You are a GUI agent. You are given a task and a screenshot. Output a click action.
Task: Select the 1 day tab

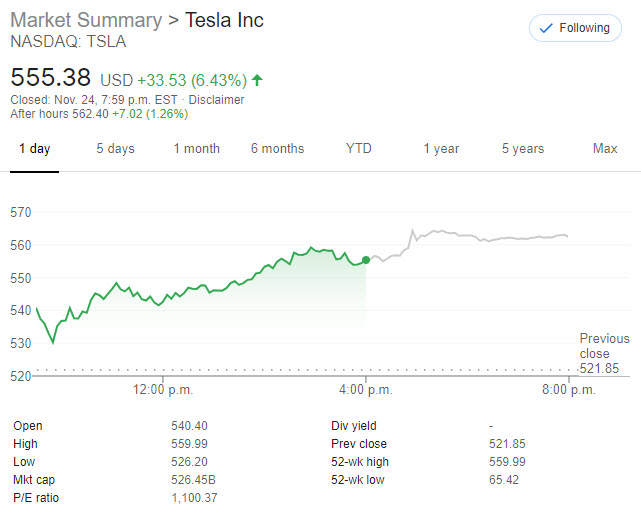pos(34,148)
